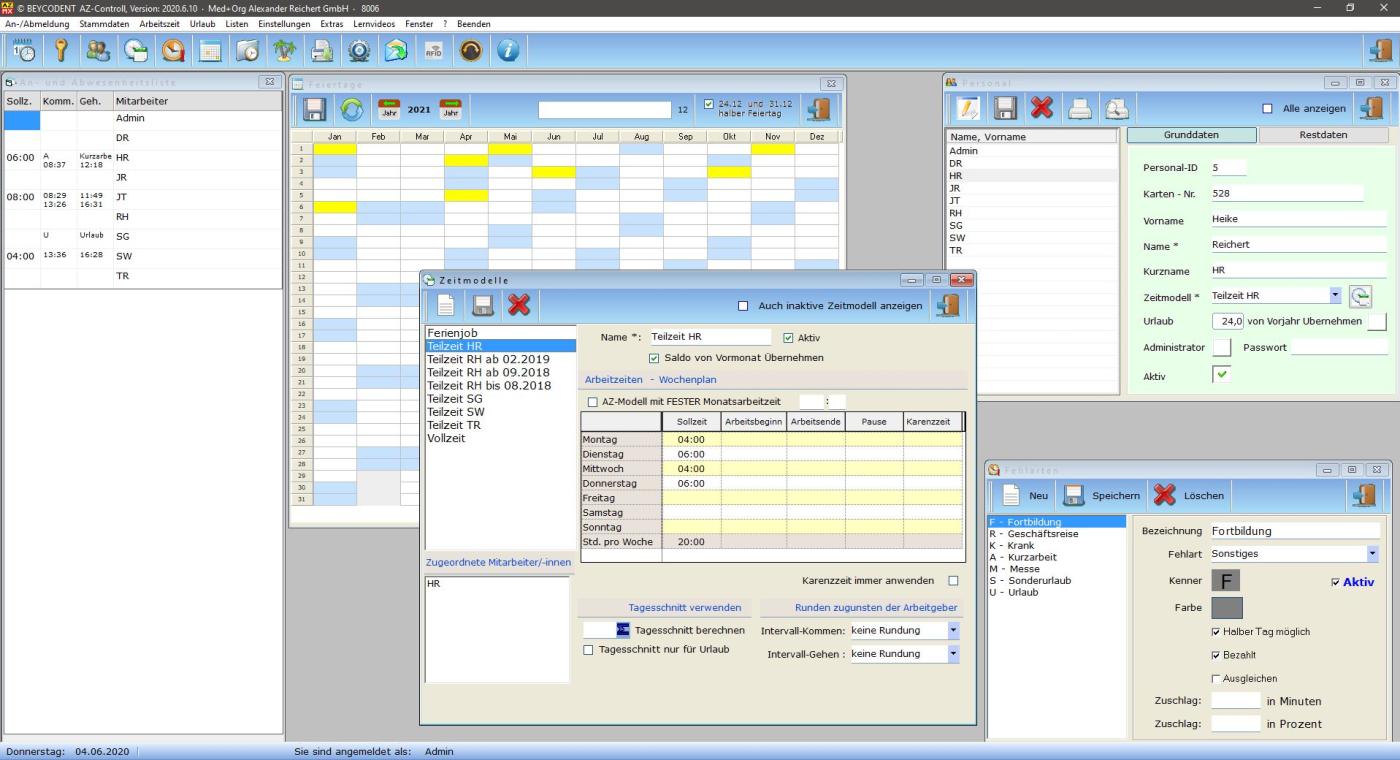Click the key icon in main toolbar
Viewport: 1400px width, 760px height.
click(x=61, y=50)
